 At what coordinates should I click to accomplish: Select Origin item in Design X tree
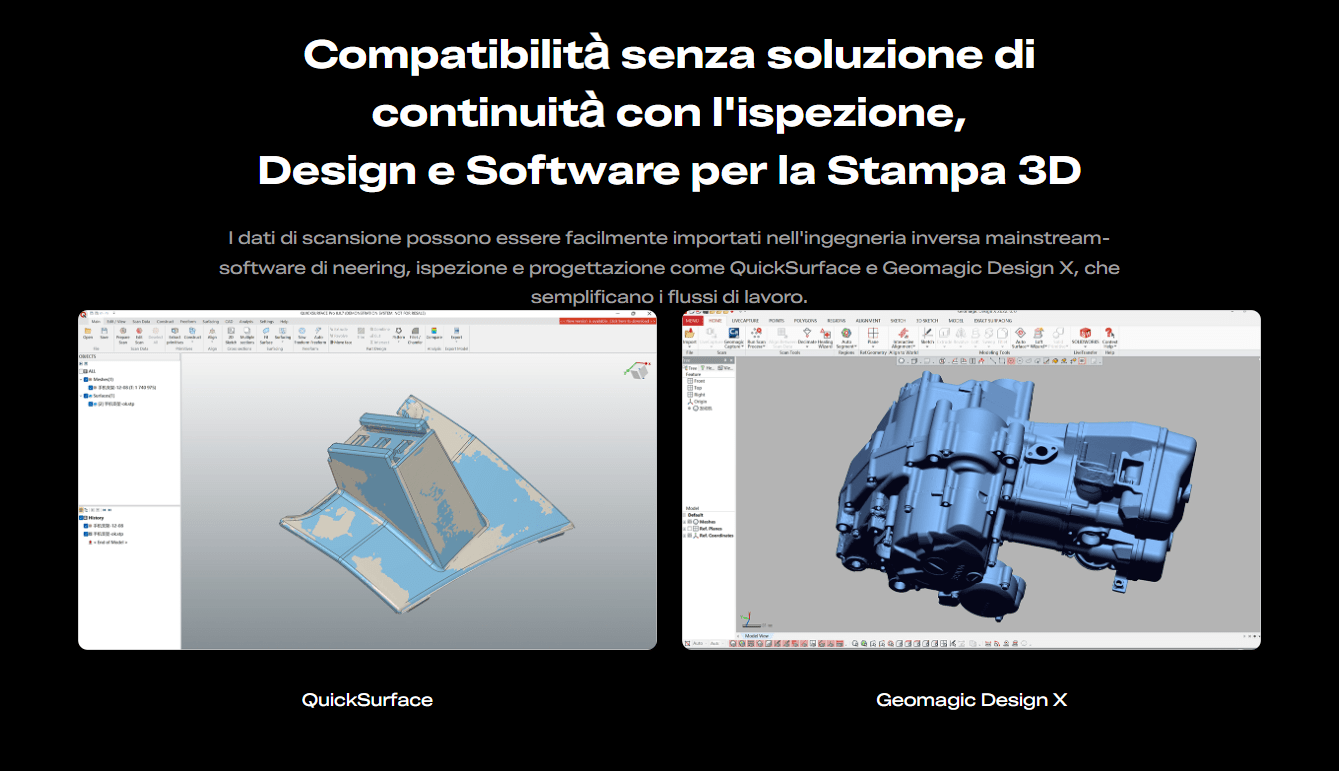pyautogui.click(x=697, y=401)
